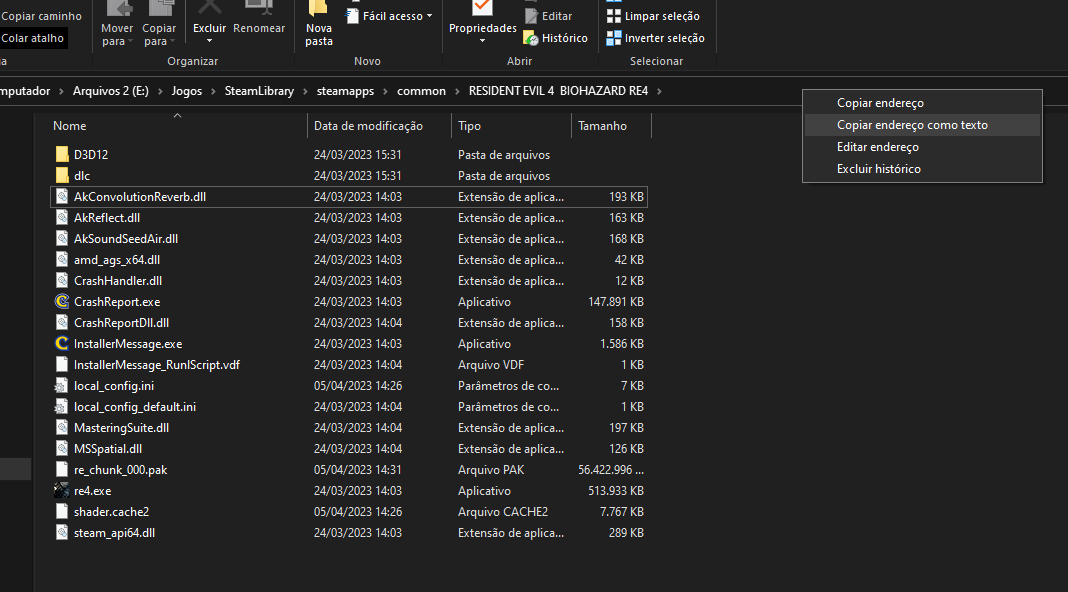The height and width of the screenshot is (592, 1068).
Task: Expand breadcrumb arrow after common
Action: tap(457, 91)
